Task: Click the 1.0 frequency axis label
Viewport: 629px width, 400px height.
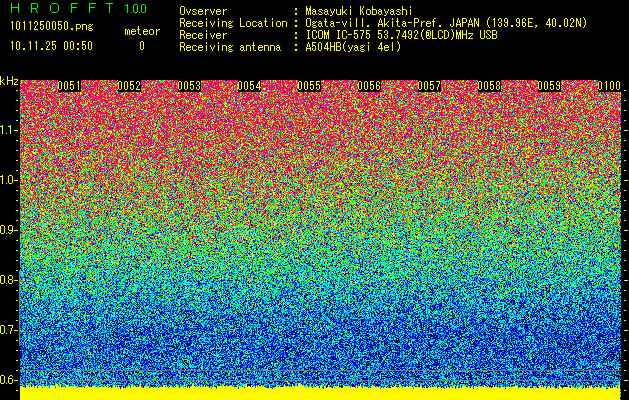Action: [x=9, y=180]
